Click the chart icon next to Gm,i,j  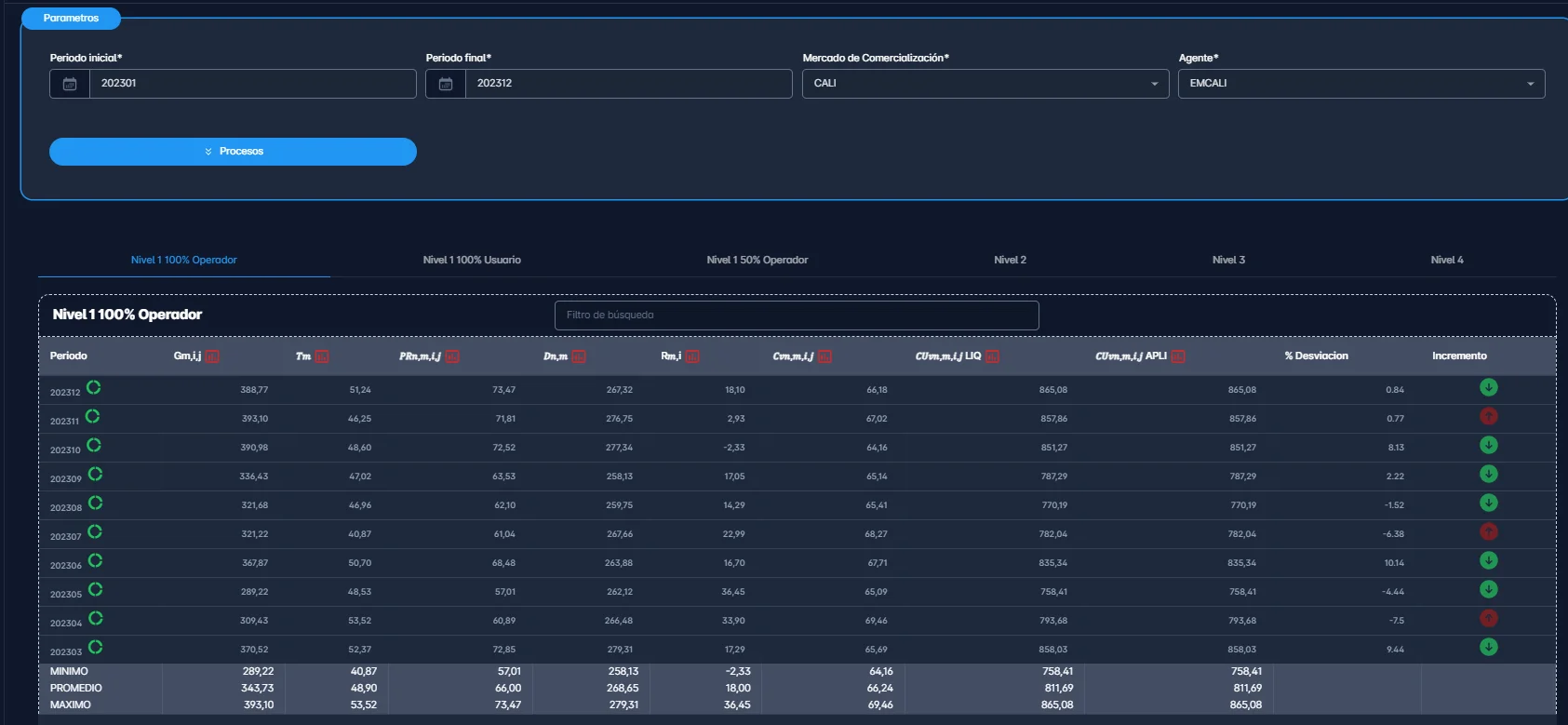pos(212,356)
